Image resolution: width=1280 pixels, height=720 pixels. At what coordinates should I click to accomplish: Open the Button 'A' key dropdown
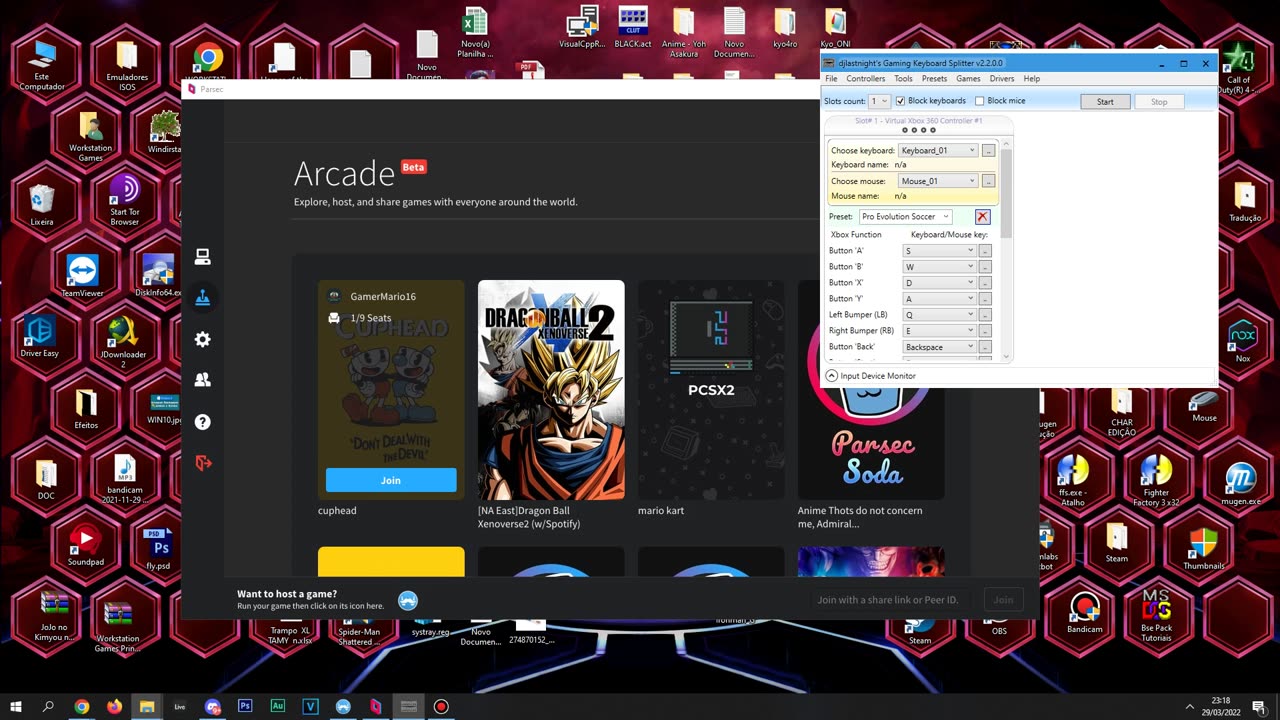(x=939, y=251)
